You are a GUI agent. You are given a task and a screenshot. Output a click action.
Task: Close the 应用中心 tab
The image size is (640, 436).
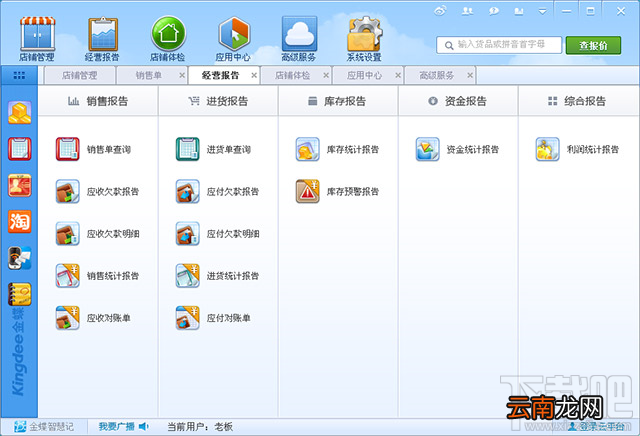[398, 76]
